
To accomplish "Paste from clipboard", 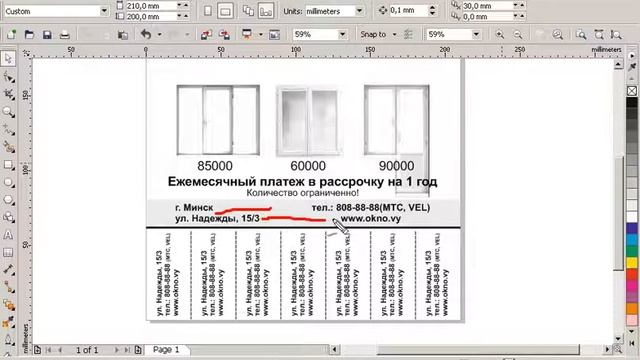I will tap(122, 35).
